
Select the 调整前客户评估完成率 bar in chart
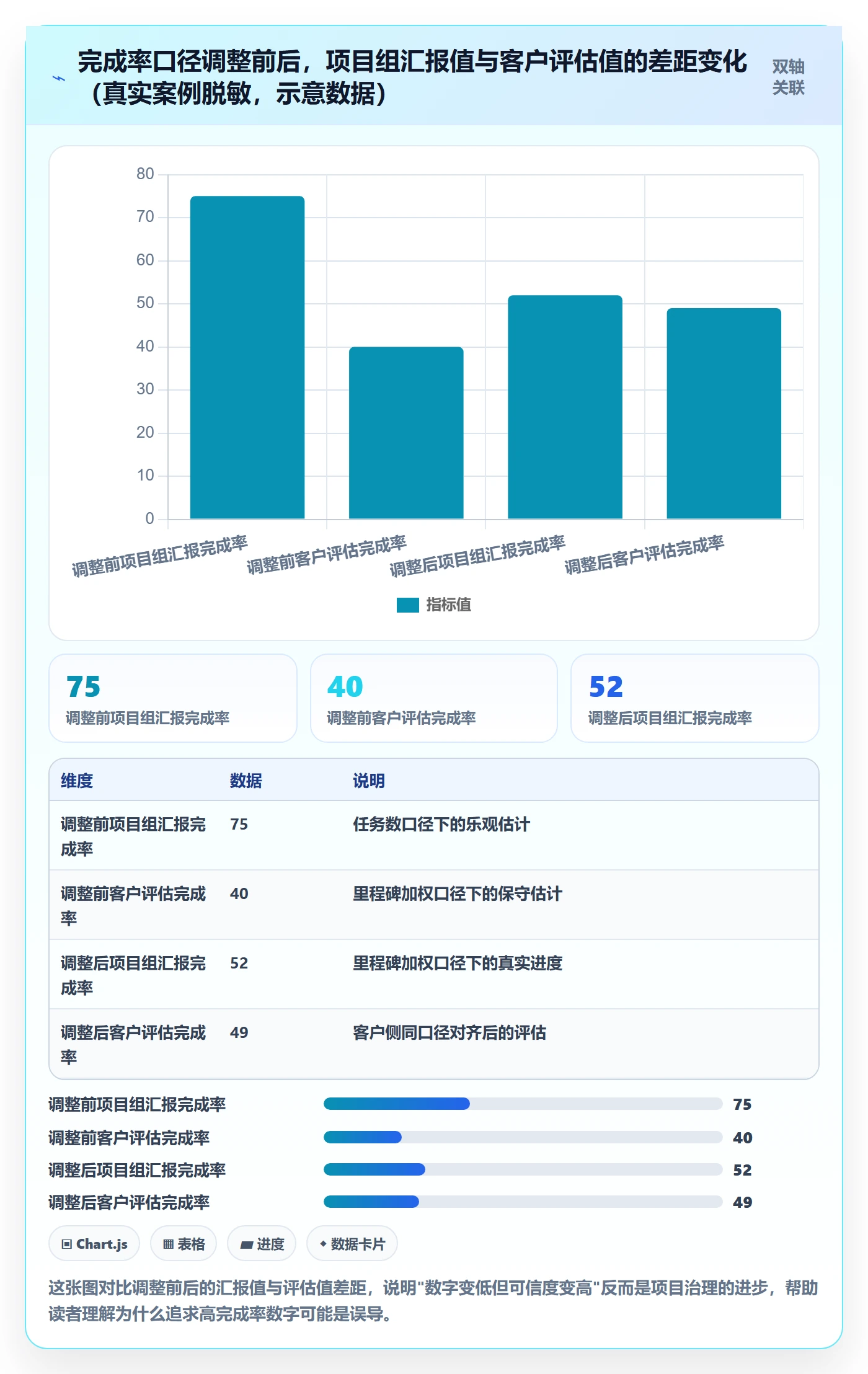pos(406,433)
